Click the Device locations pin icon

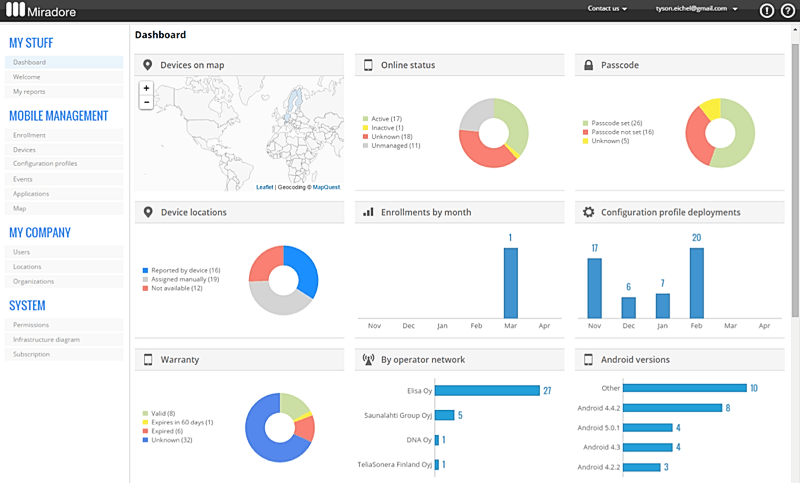(x=148, y=212)
